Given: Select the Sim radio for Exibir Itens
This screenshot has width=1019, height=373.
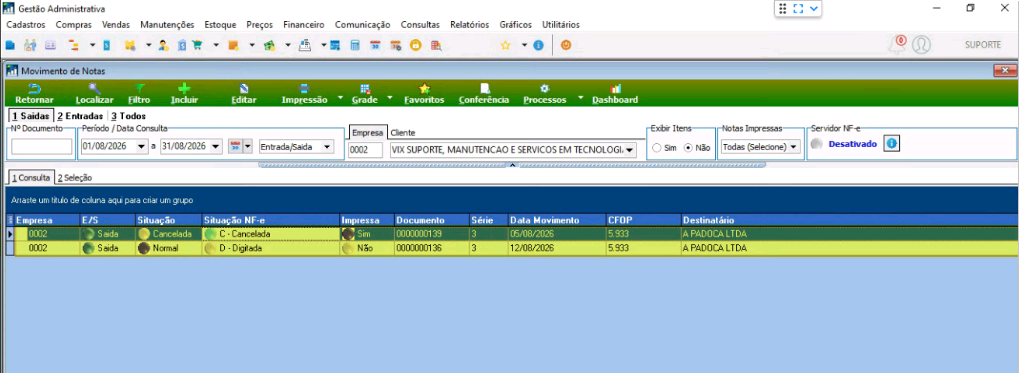Looking at the screenshot, I should tap(657, 148).
